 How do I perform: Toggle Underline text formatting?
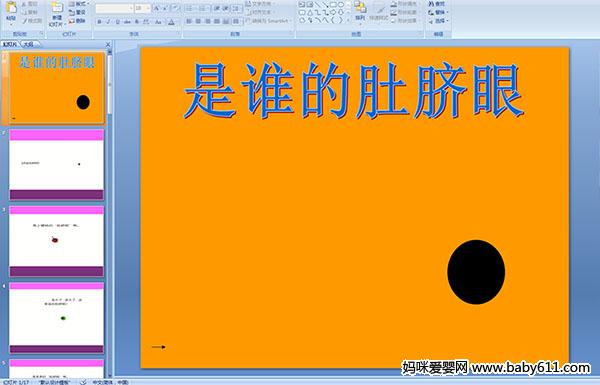[x=118, y=22]
